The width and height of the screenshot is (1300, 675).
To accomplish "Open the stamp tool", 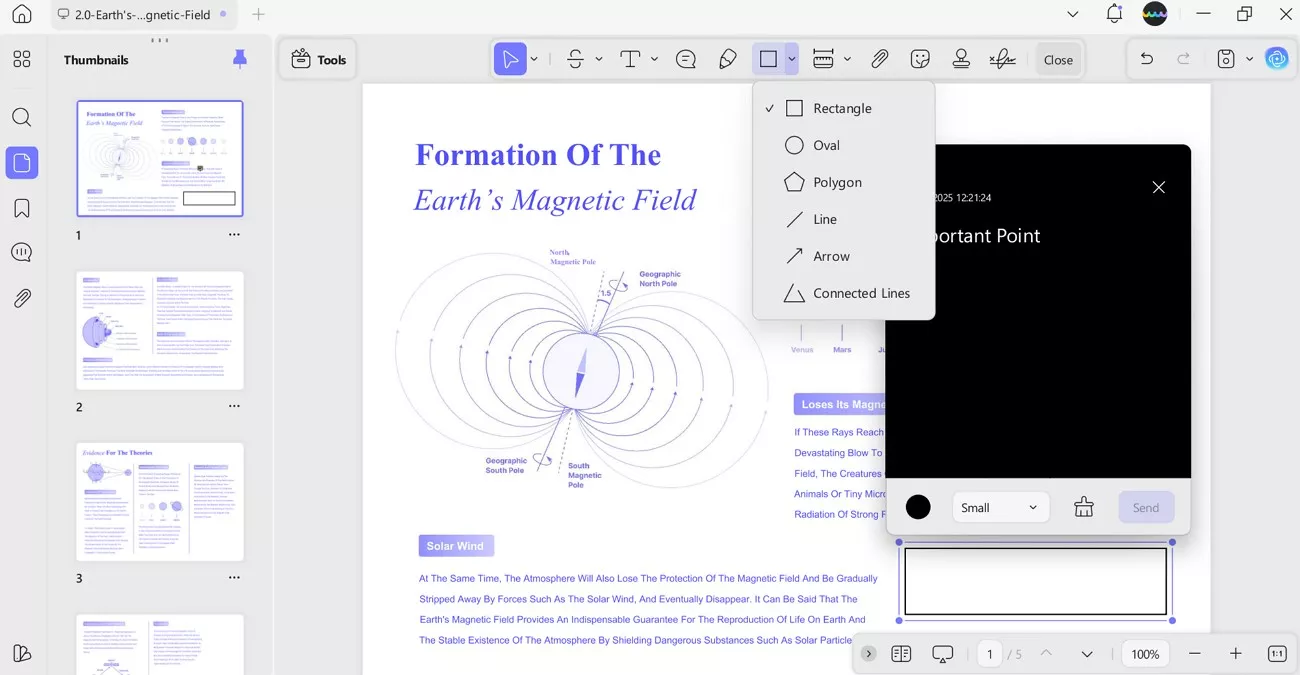I will point(961,59).
